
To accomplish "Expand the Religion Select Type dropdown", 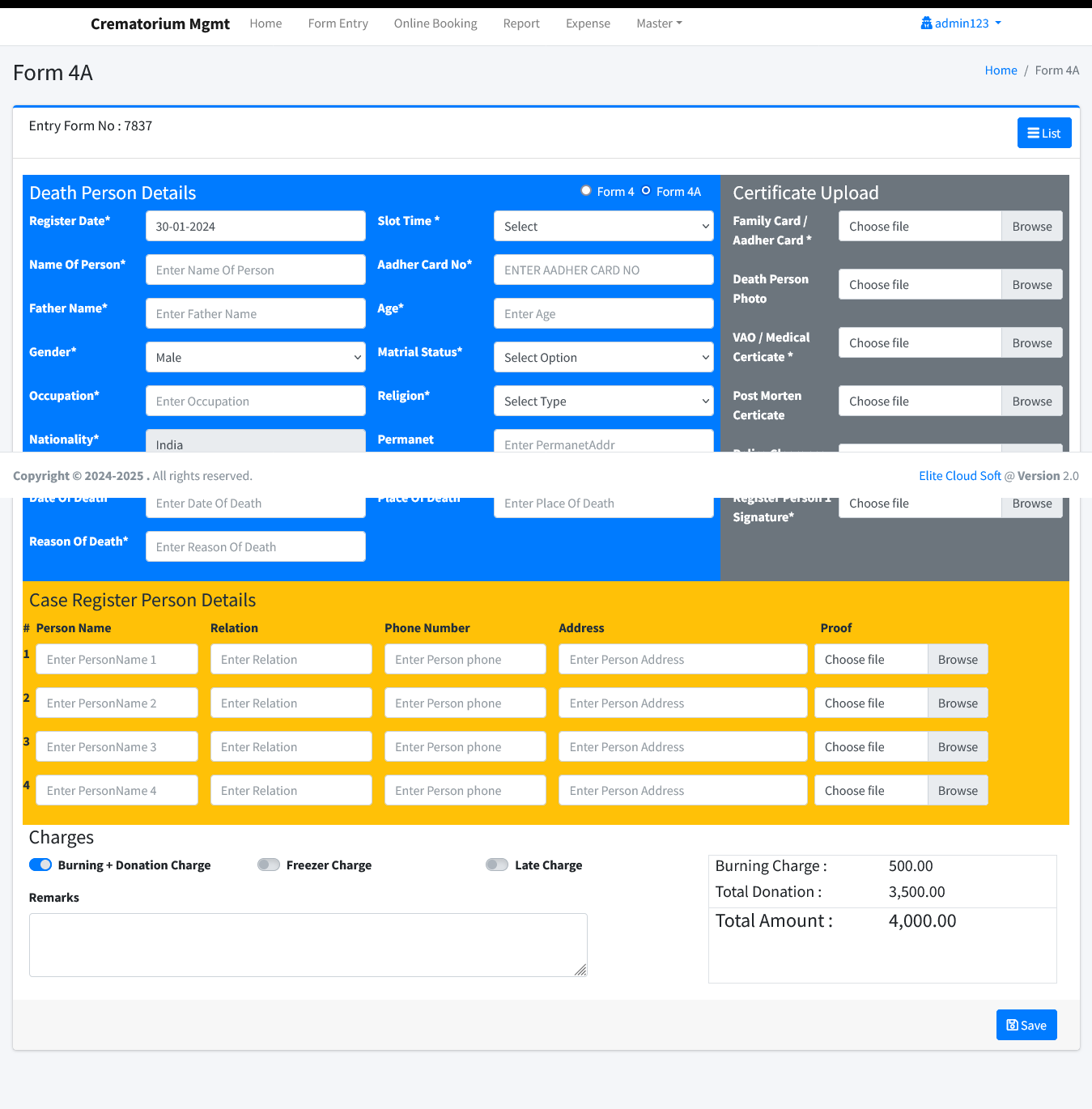I will [x=603, y=402].
